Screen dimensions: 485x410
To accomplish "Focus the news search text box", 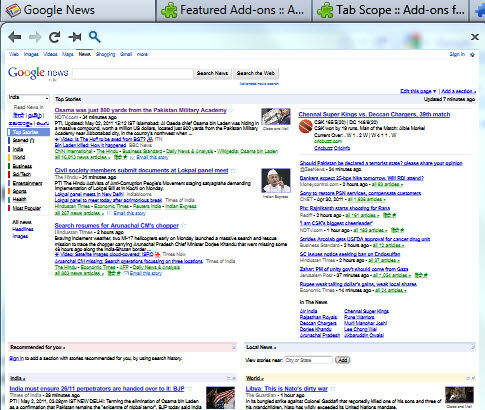I will click(133, 74).
